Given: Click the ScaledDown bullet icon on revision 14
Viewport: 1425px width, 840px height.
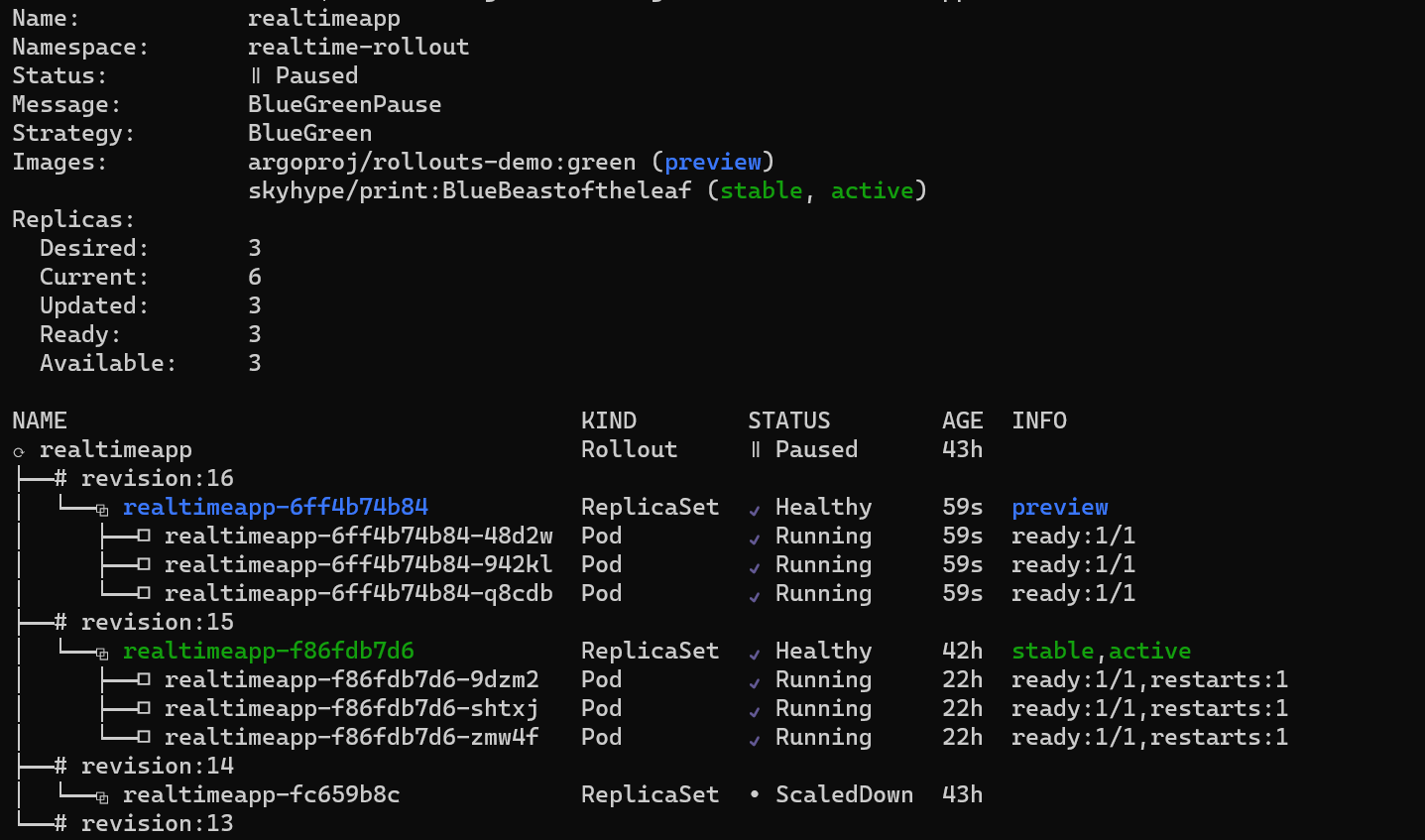Looking at the screenshot, I should (754, 794).
